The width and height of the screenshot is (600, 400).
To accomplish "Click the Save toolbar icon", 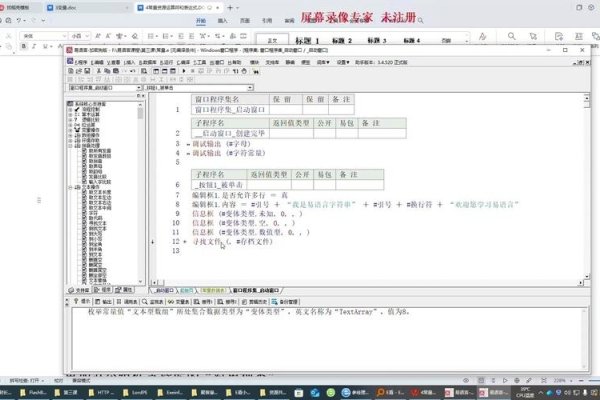I will click(x=87, y=71).
